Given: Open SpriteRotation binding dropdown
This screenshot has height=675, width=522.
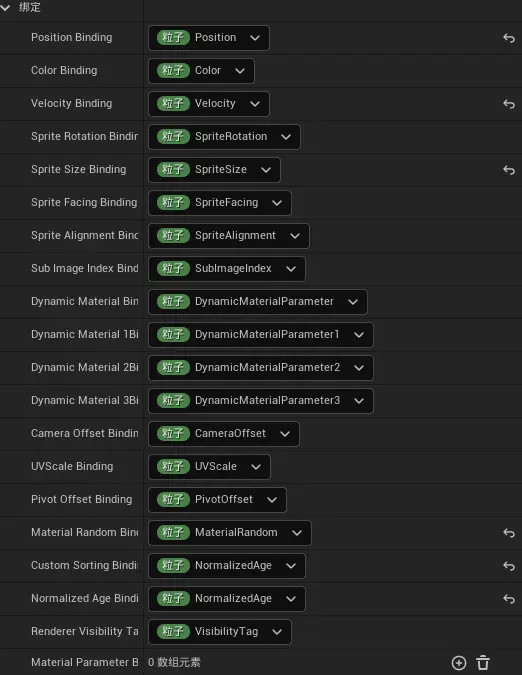Looking at the screenshot, I should 224,136.
